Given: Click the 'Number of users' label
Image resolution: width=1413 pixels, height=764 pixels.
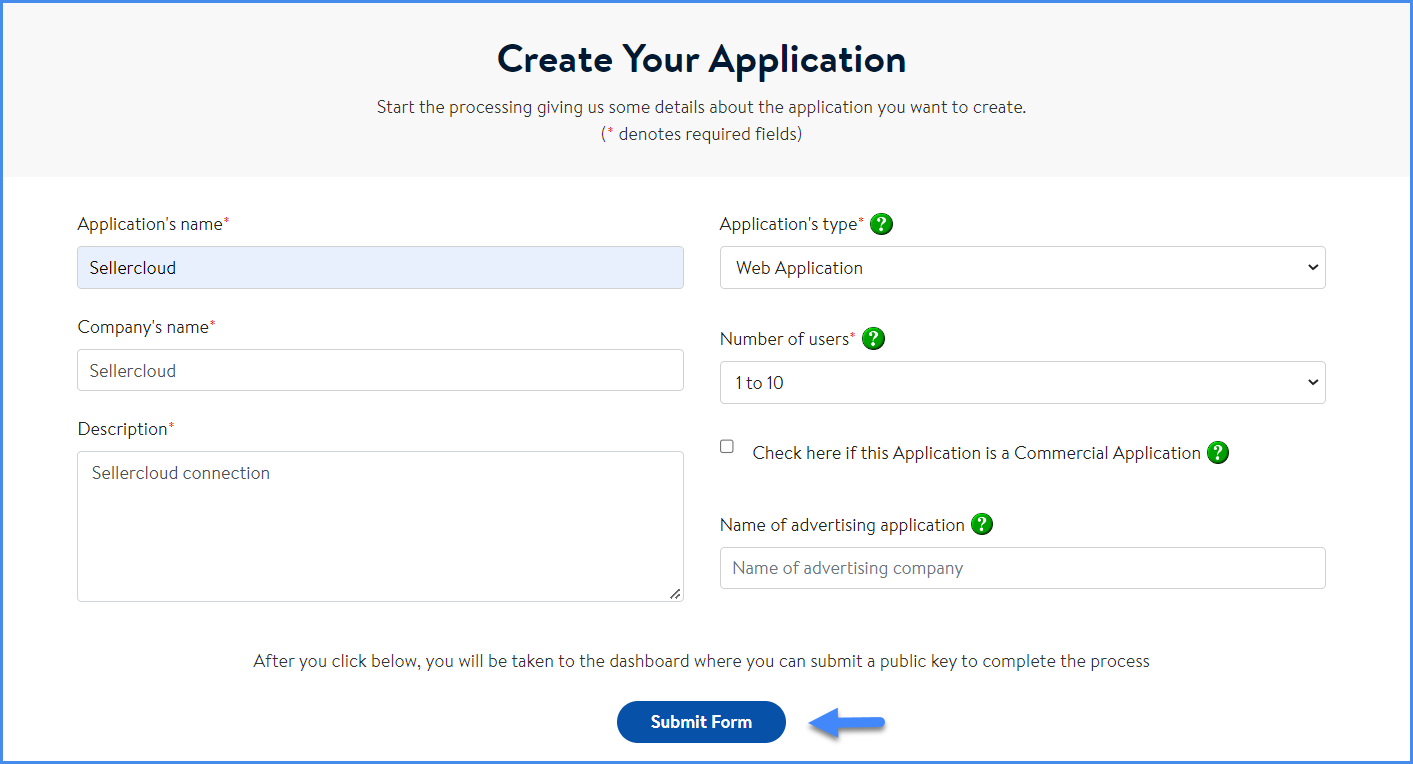Looking at the screenshot, I should pos(787,339).
